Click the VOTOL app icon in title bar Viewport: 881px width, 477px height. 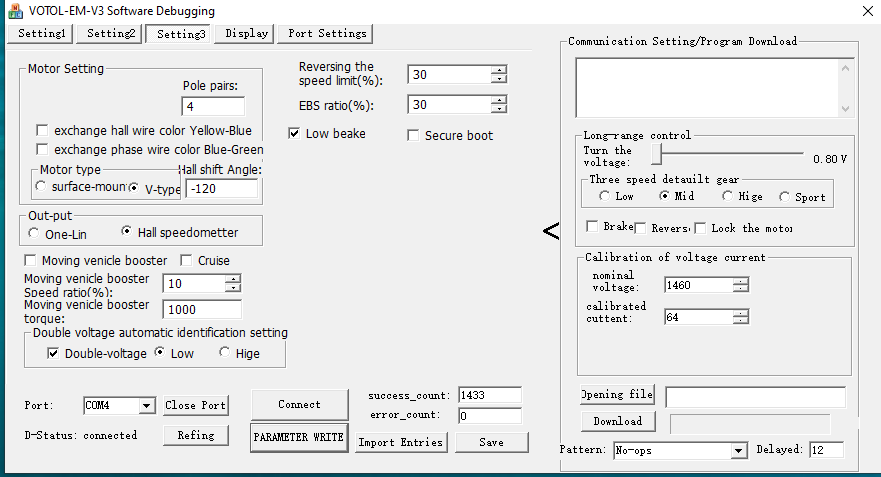pyautogui.click(x=15, y=10)
